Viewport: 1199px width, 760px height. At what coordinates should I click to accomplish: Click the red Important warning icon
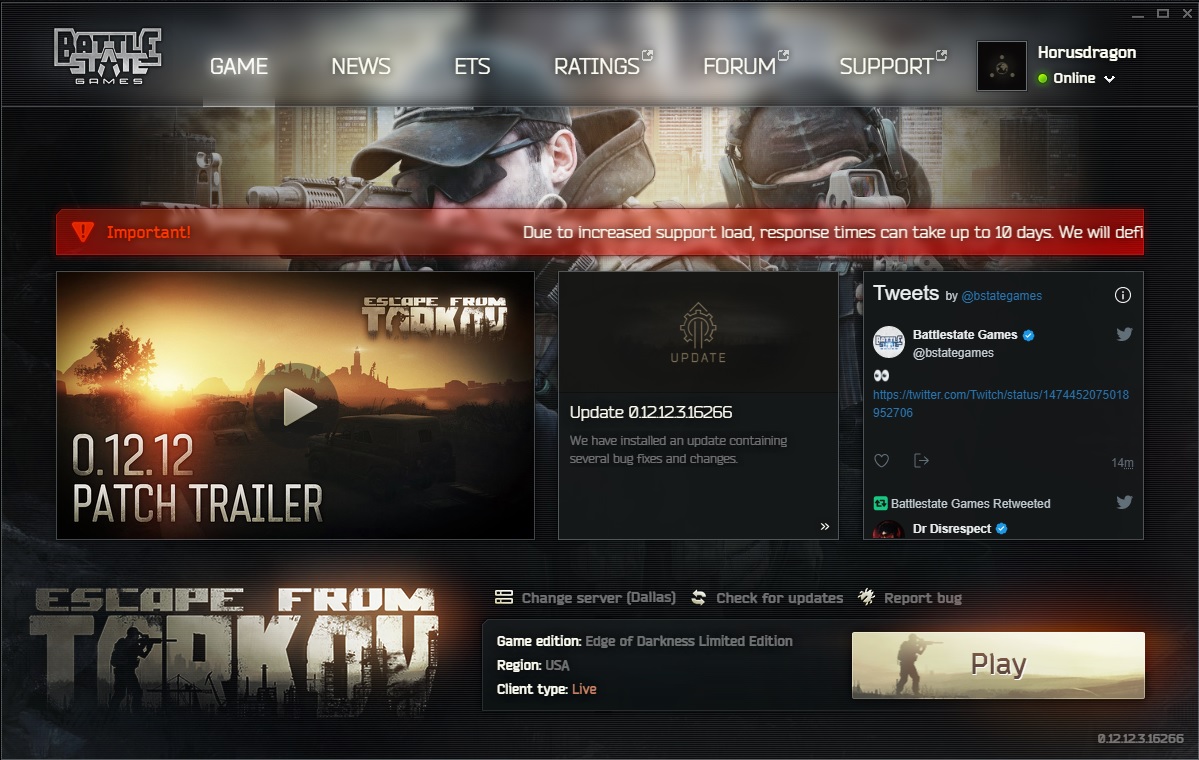click(83, 232)
